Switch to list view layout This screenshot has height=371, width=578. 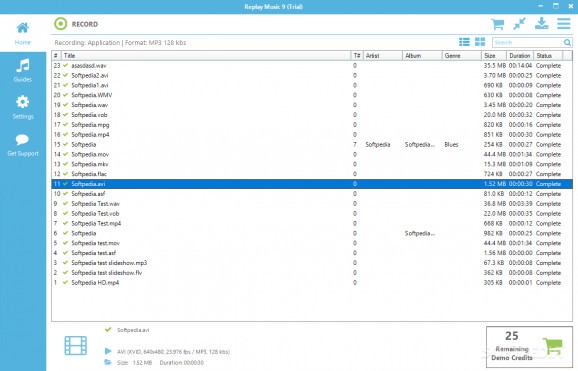(464, 42)
